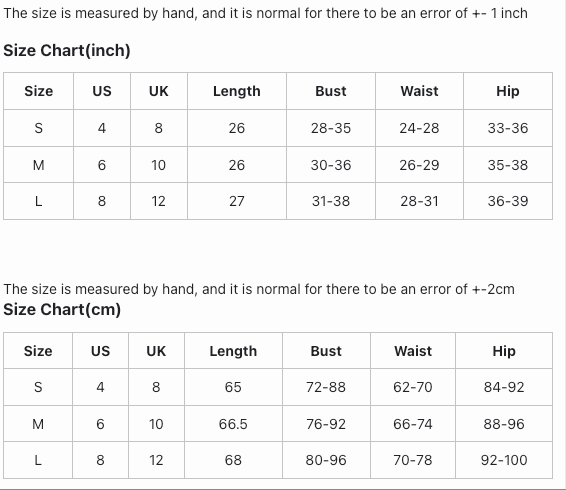This screenshot has height=490, width=566.
Task: Click waist value 26-29 for size M
Action: coord(419,165)
